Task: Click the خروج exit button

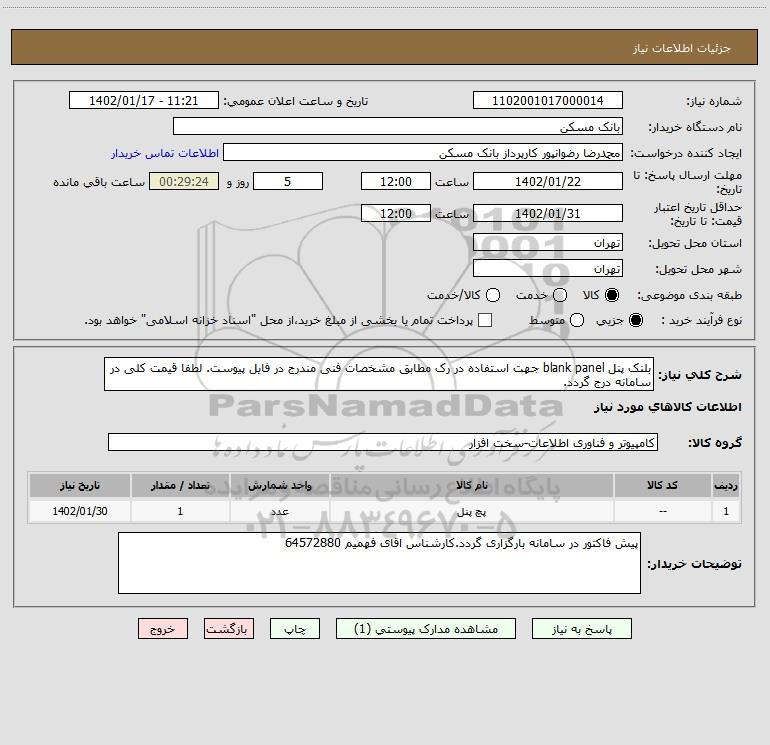Action: [x=163, y=629]
